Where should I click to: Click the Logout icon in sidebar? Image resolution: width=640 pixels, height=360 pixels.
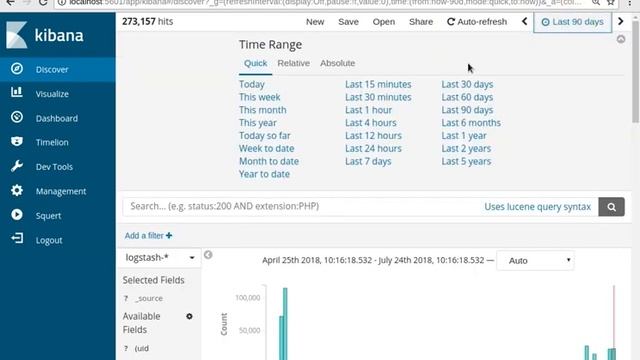[x=17, y=238]
